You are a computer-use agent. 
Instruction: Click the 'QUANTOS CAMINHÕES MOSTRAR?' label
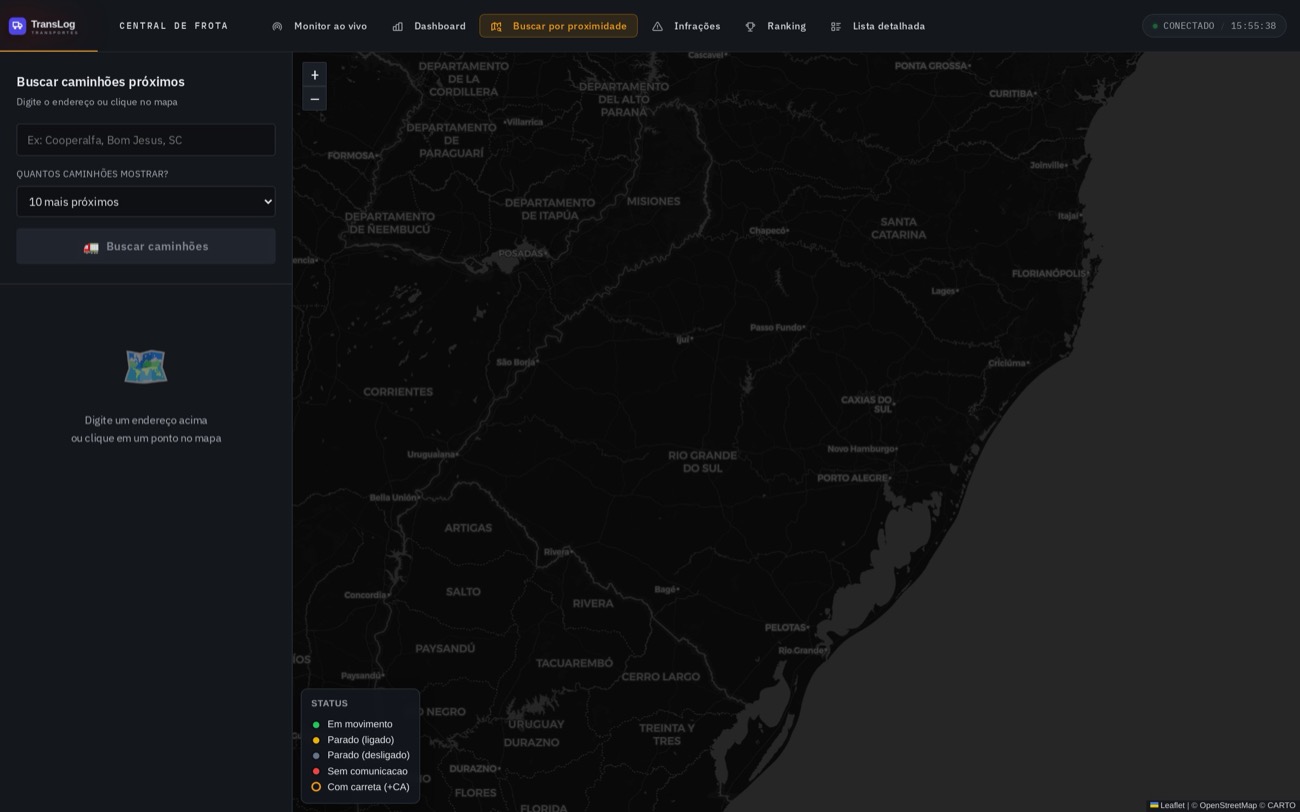click(x=92, y=174)
